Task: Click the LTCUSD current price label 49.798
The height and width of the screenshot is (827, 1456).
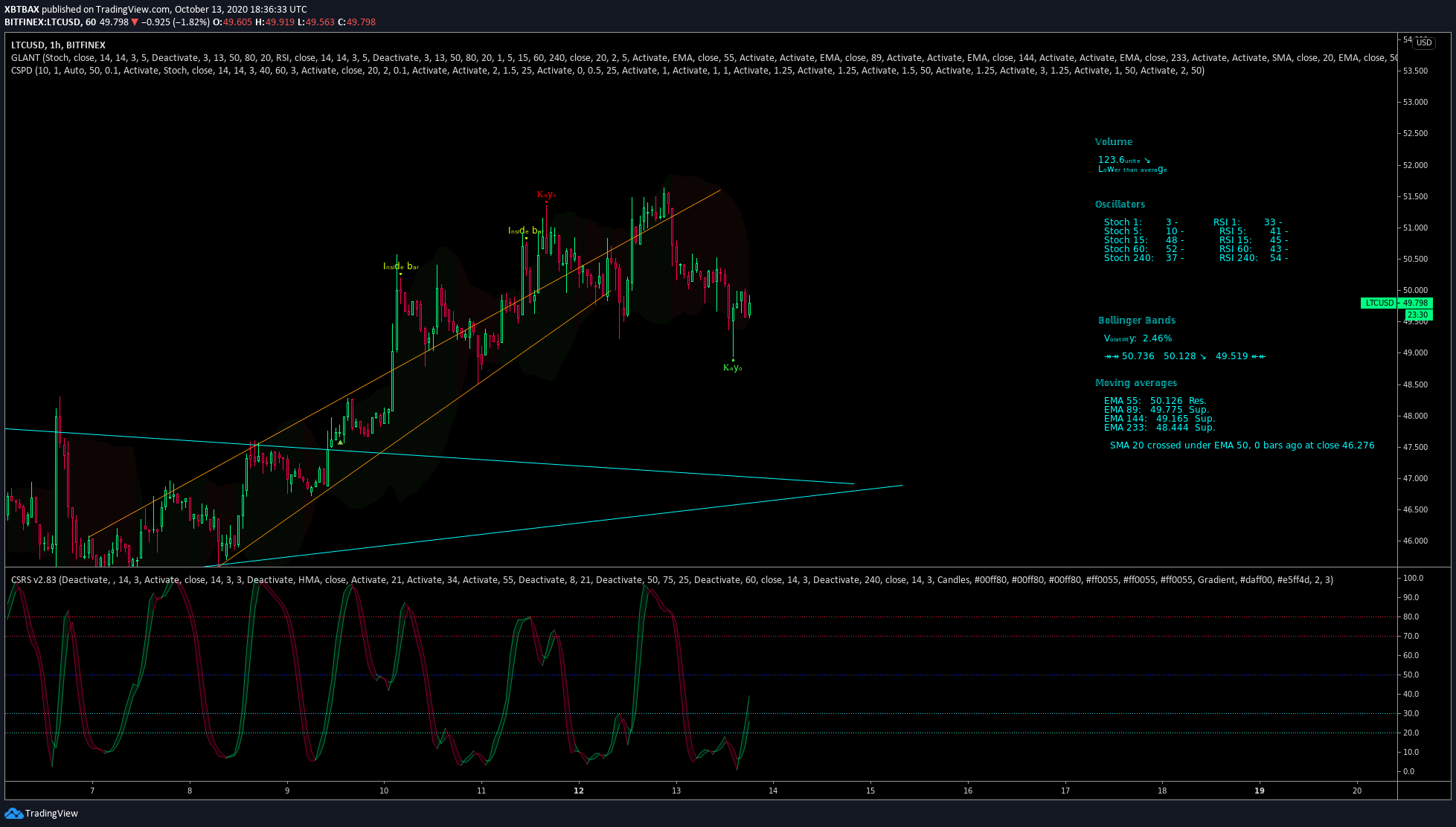Action: coord(1396,303)
